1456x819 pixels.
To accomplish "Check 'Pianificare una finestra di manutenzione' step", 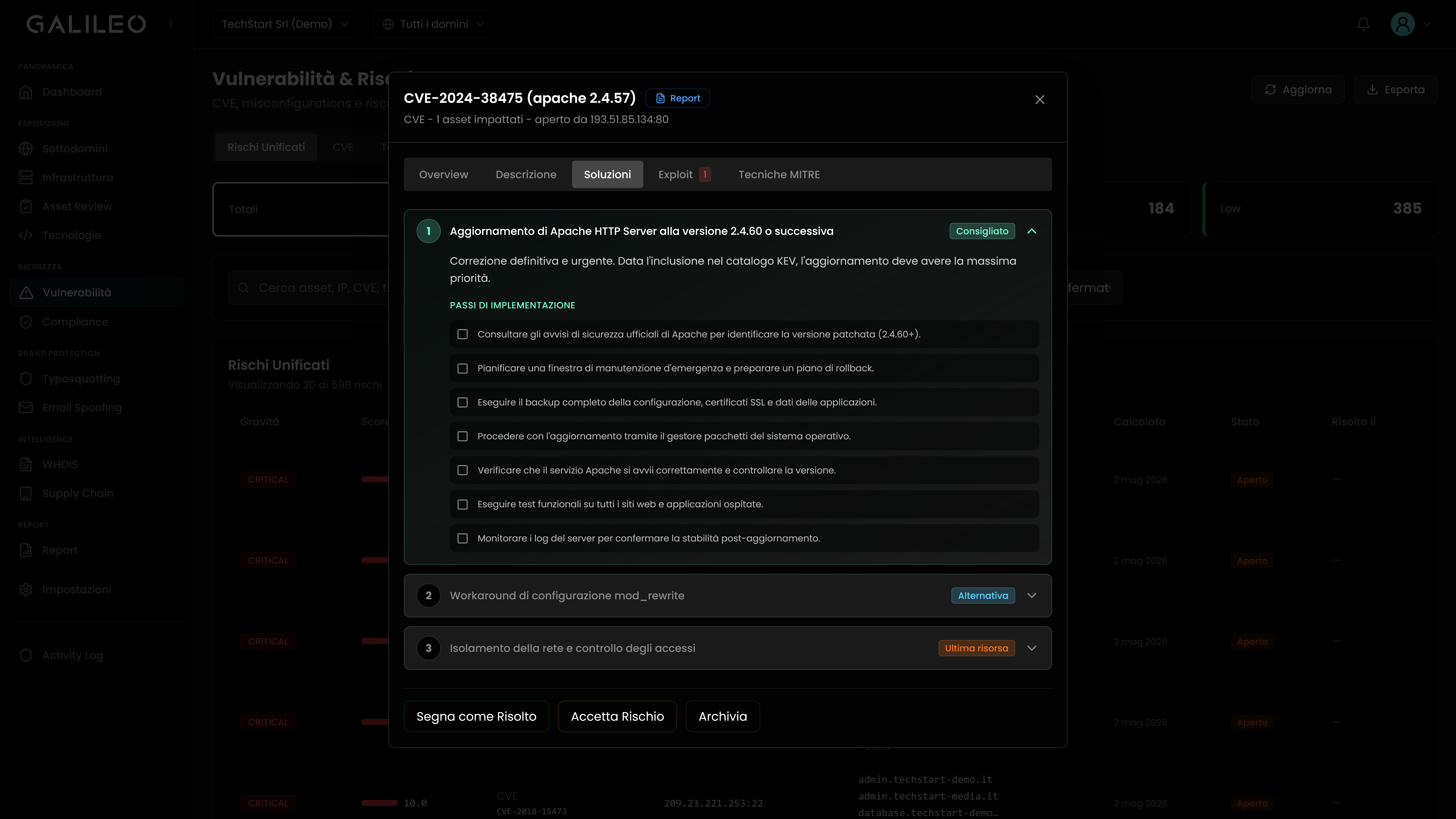I will (462, 369).
